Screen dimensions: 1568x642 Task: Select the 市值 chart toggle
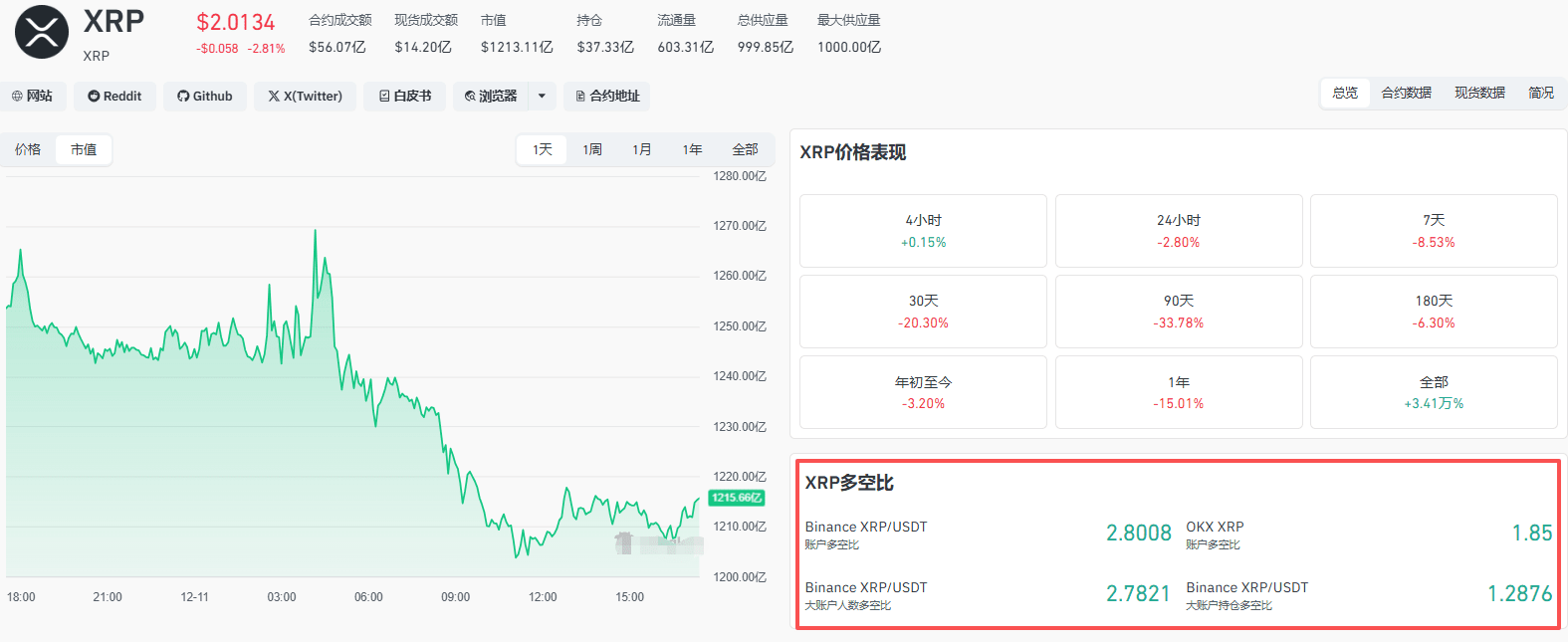(84, 149)
